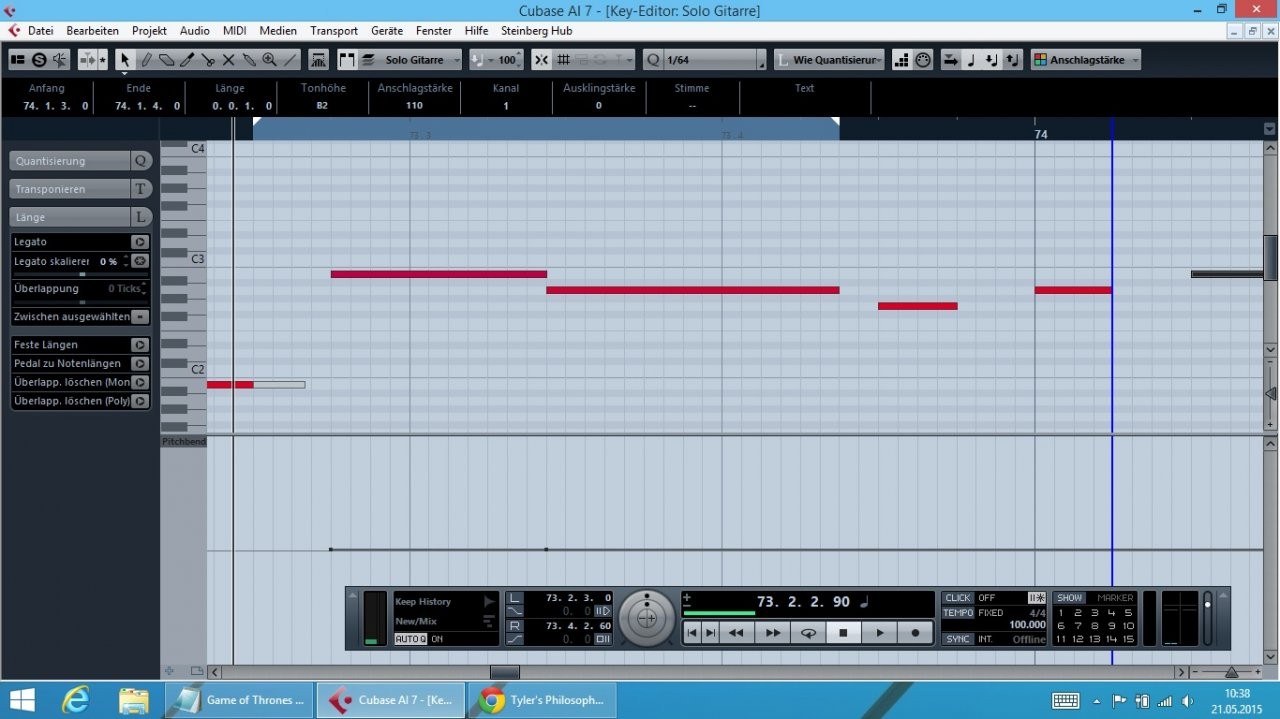1280x719 pixels.
Task: Click Fast Forward in the transport panel
Action: pyautogui.click(x=772, y=633)
